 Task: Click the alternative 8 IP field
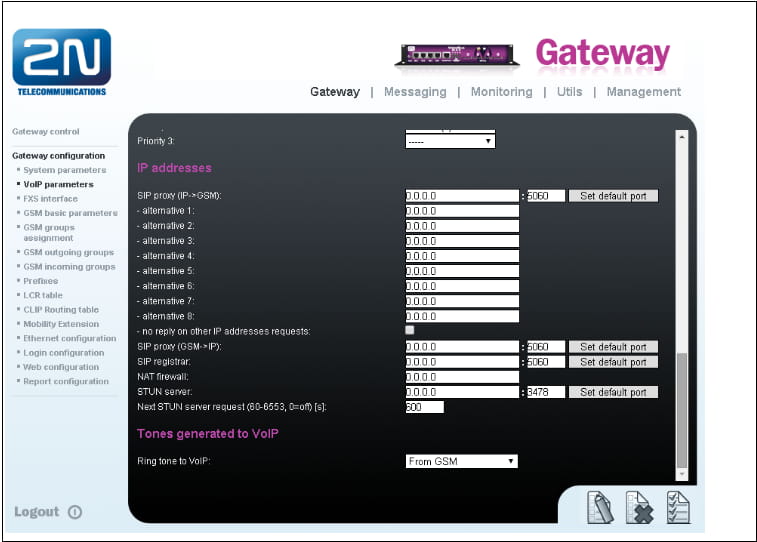(462, 316)
